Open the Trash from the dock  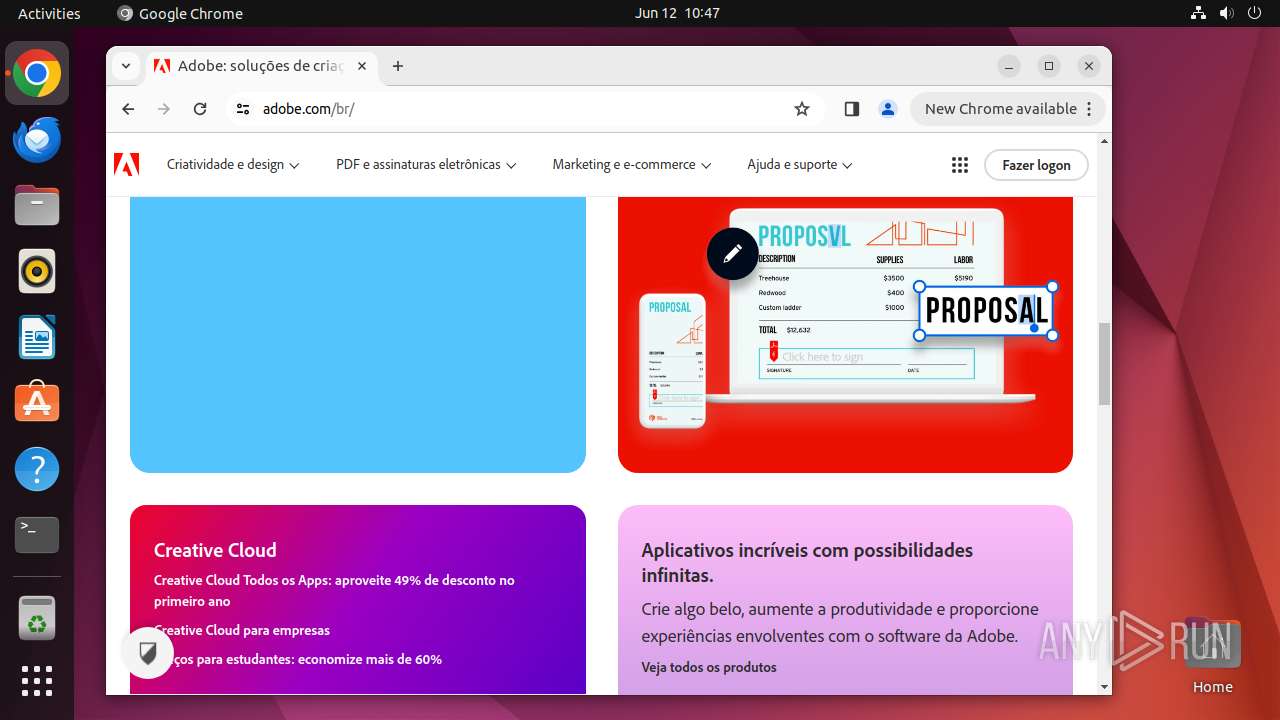point(37,618)
